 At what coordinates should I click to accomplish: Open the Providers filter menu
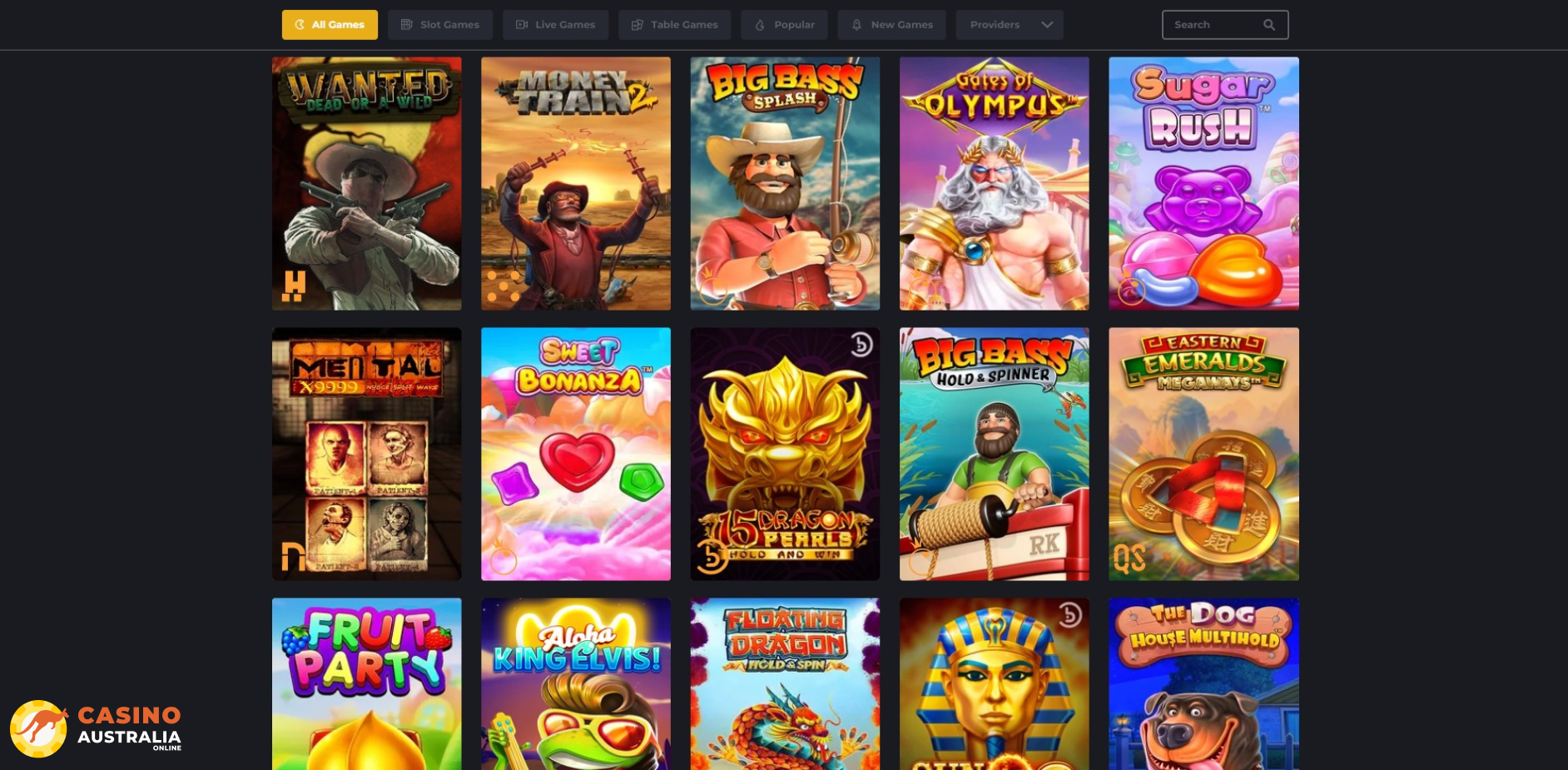click(1010, 25)
